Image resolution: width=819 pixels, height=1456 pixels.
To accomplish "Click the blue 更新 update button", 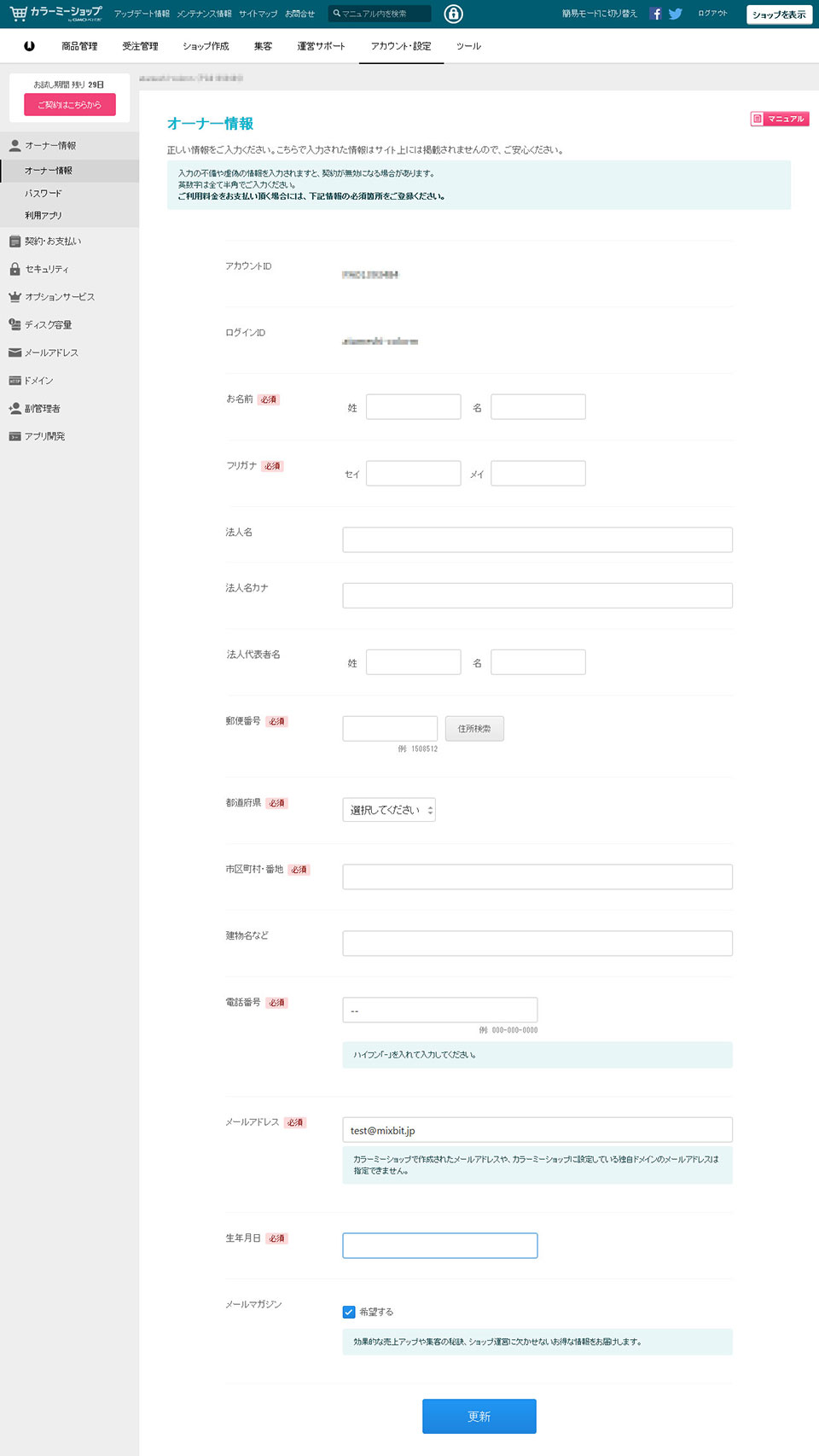I will [479, 1416].
